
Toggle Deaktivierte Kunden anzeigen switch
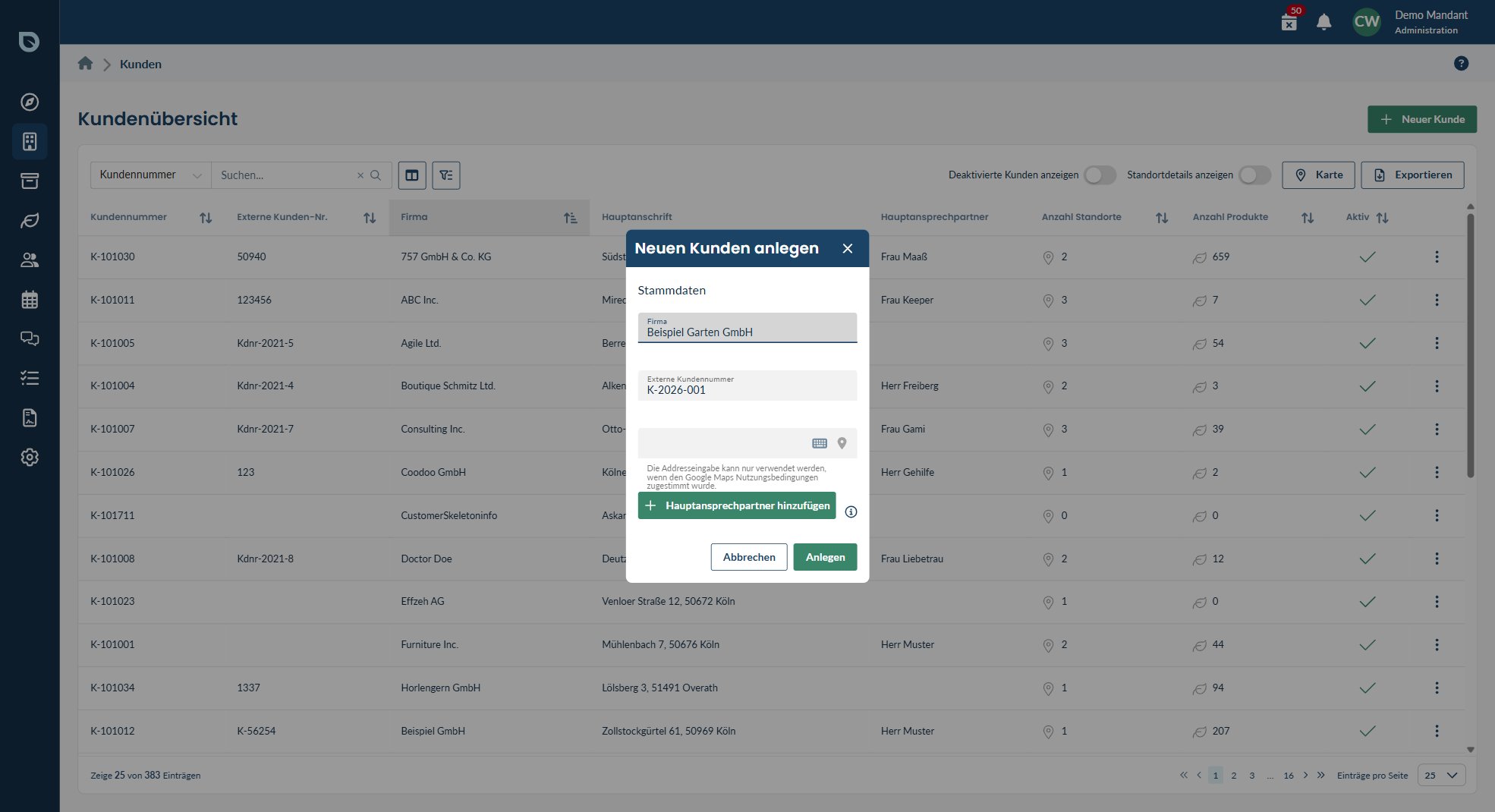1100,175
